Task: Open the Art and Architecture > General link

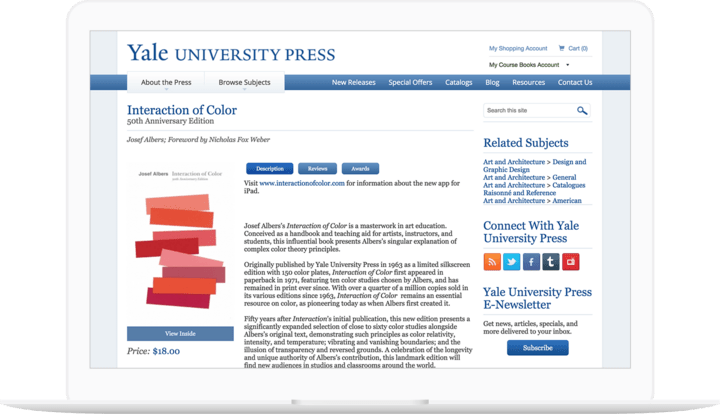Action: pyautogui.click(x=529, y=177)
